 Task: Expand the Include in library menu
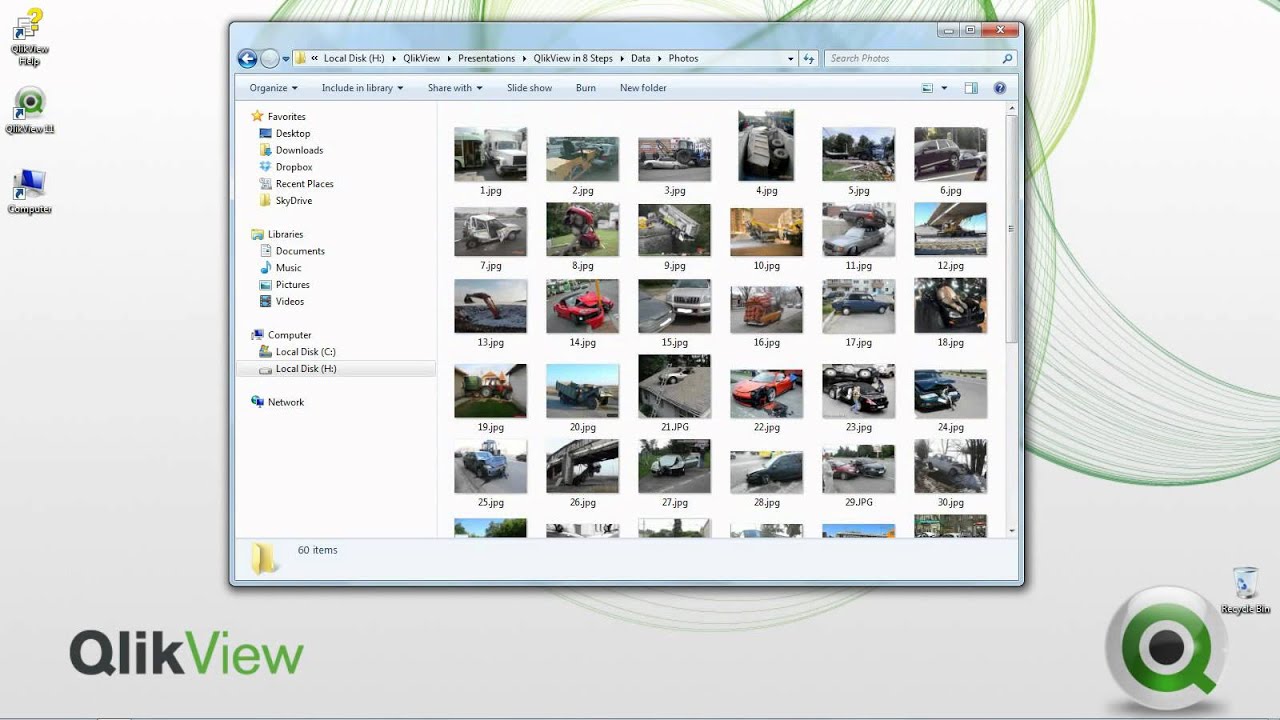point(362,88)
